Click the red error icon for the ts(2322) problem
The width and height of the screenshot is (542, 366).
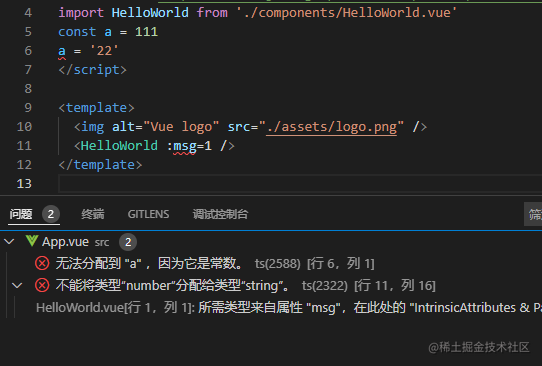coord(42,285)
